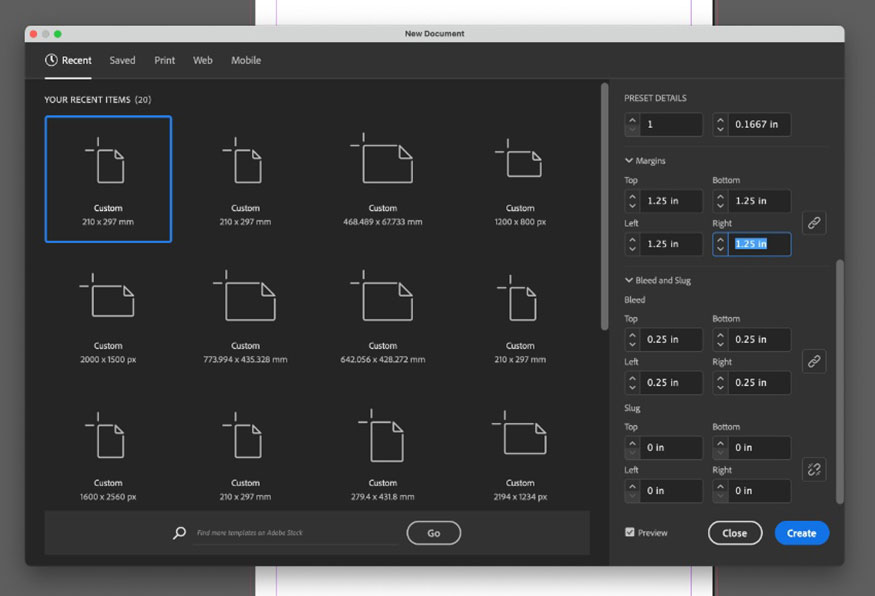Image resolution: width=875 pixels, height=596 pixels.
Task: Choose the Custom 468.489 x 67.733 mm preset
Action: tap(383, 179)
